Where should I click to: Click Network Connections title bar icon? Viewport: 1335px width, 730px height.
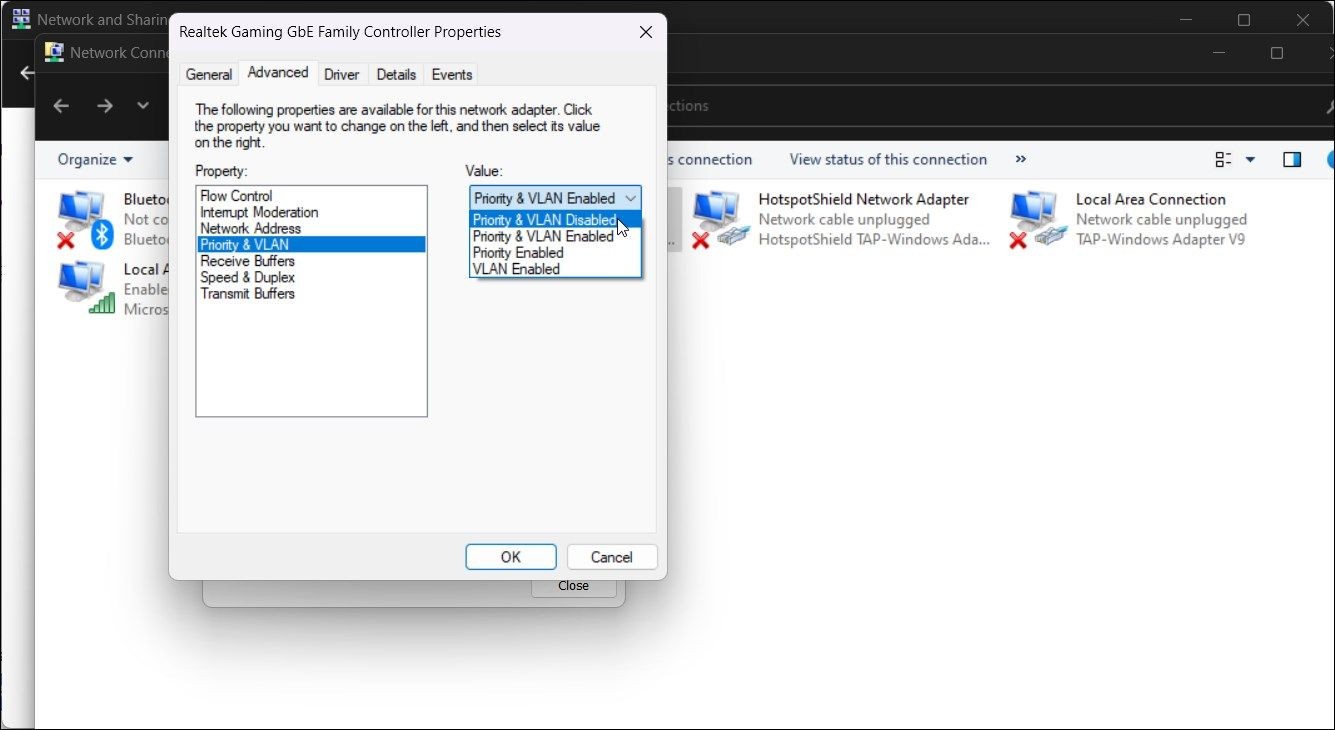click(54, 53)
